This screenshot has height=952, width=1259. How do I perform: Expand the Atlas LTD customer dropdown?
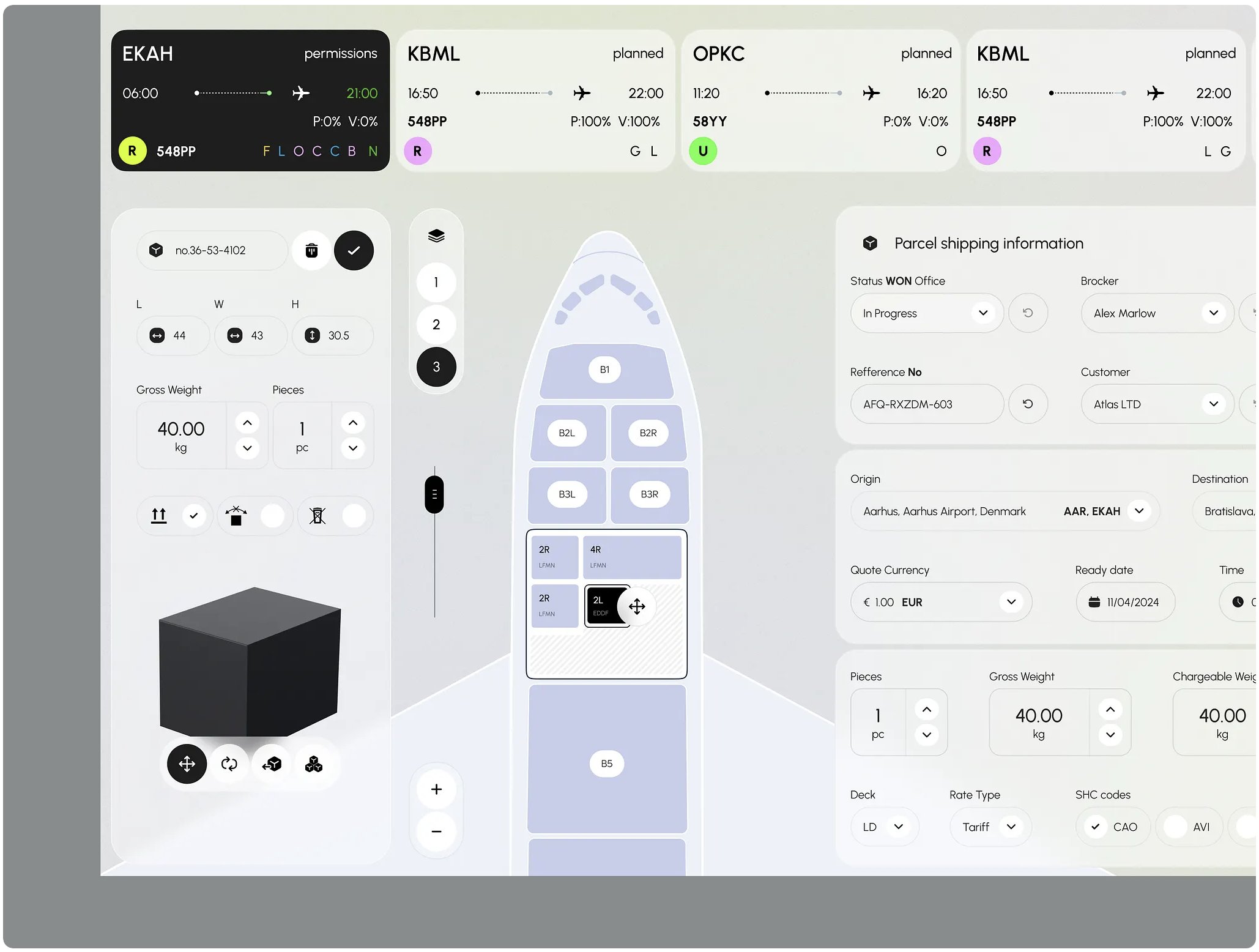tap(1214, 404)
